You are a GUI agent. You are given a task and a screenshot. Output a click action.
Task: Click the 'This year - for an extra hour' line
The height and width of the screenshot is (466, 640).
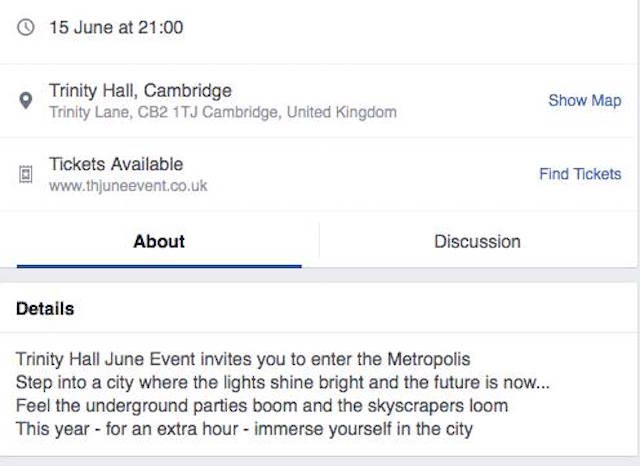pyautogui.click(x=244, y=429)
